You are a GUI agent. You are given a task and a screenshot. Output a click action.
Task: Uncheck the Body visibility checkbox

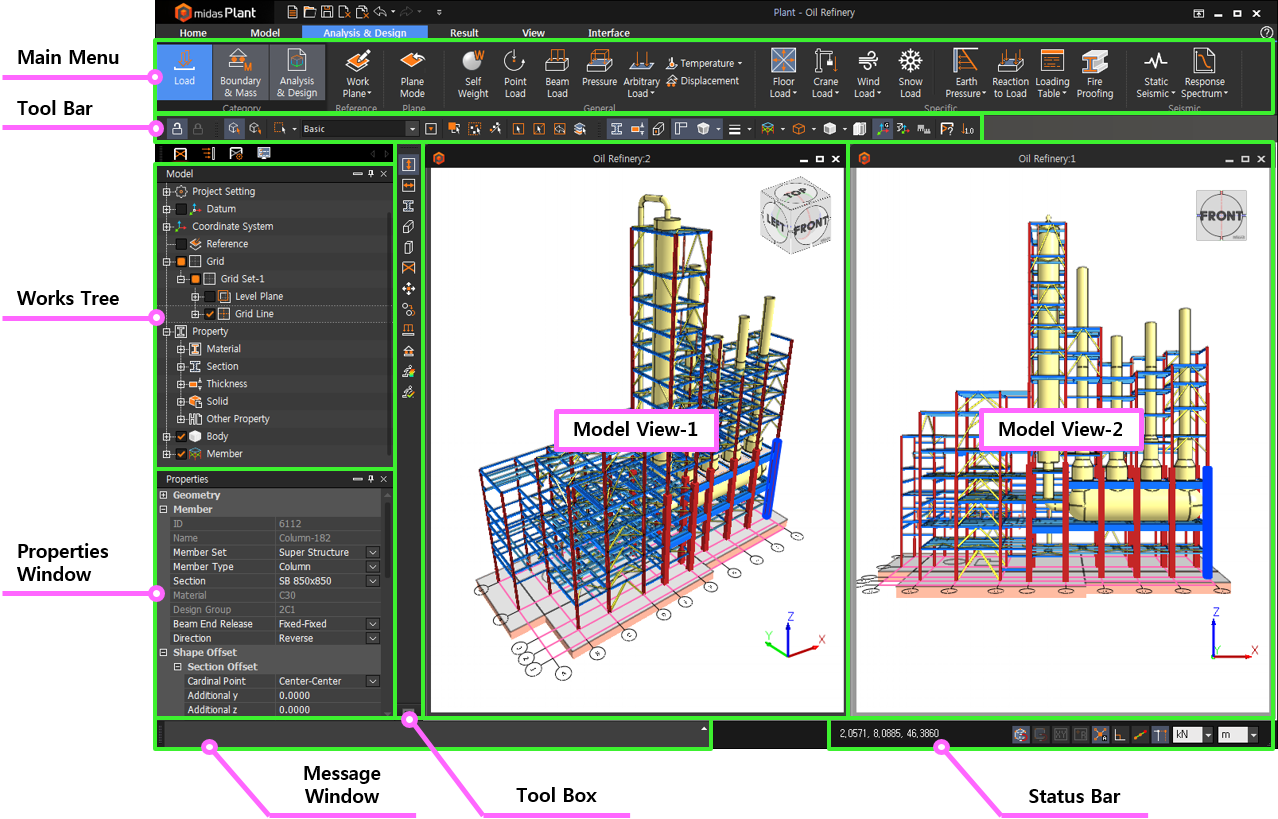pos(181,437)
